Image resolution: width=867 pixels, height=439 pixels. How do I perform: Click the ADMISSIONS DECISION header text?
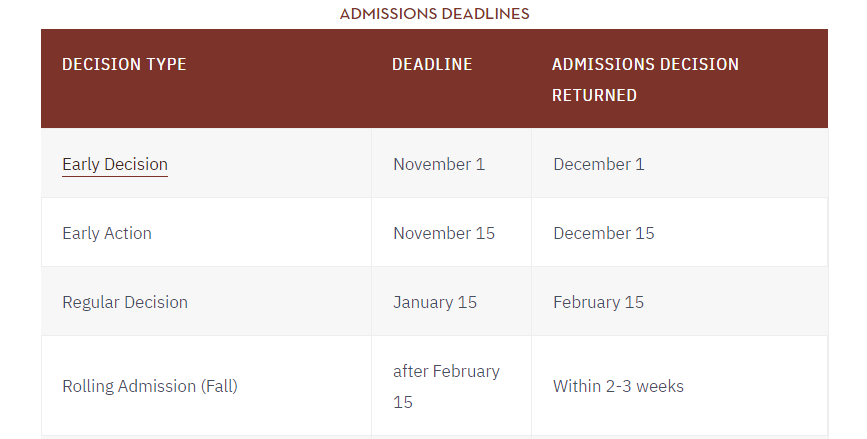coord(645,64)
